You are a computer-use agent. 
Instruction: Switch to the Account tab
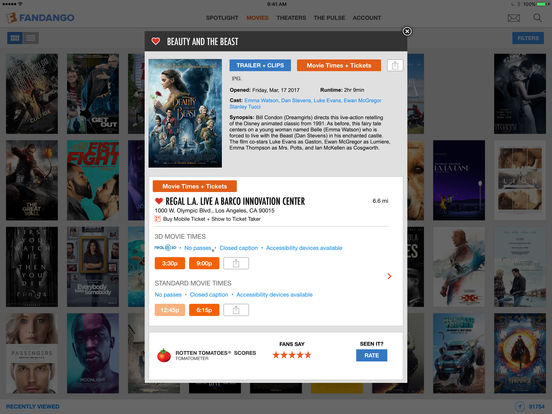(367, 18)
